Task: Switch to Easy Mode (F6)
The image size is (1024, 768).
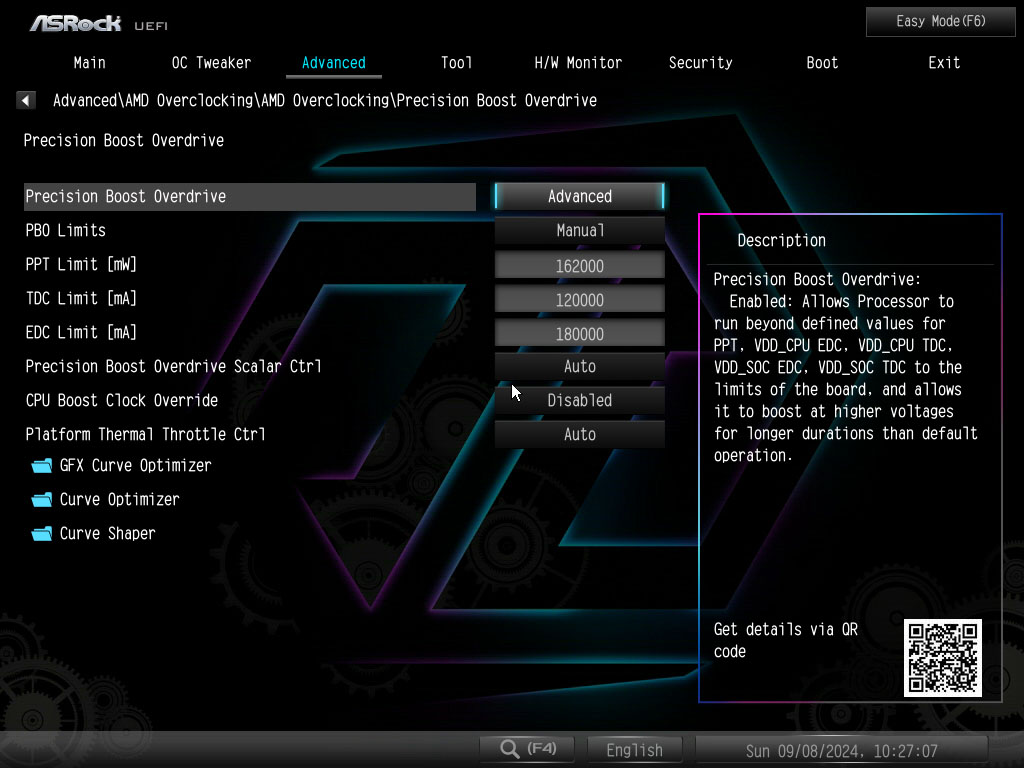Action: [940, 22]
